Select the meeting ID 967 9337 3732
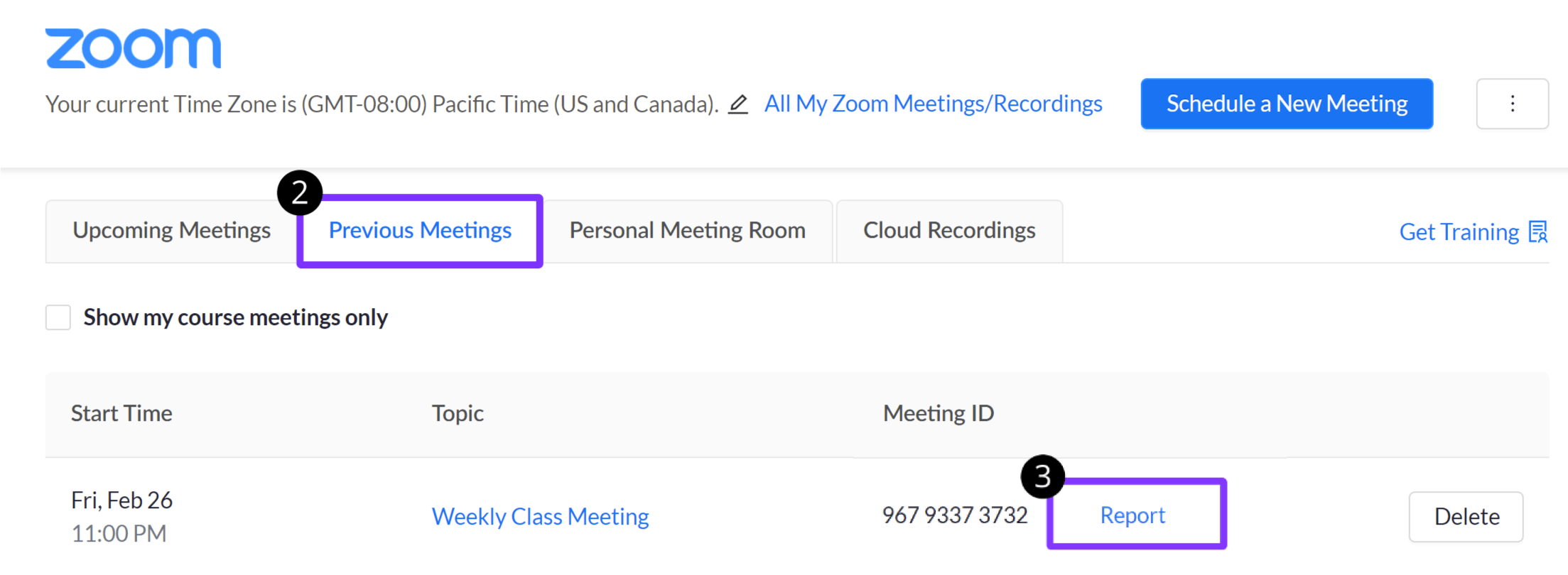Image resolution: width=1568 pixels, height=575 pixels. point(955,515)
